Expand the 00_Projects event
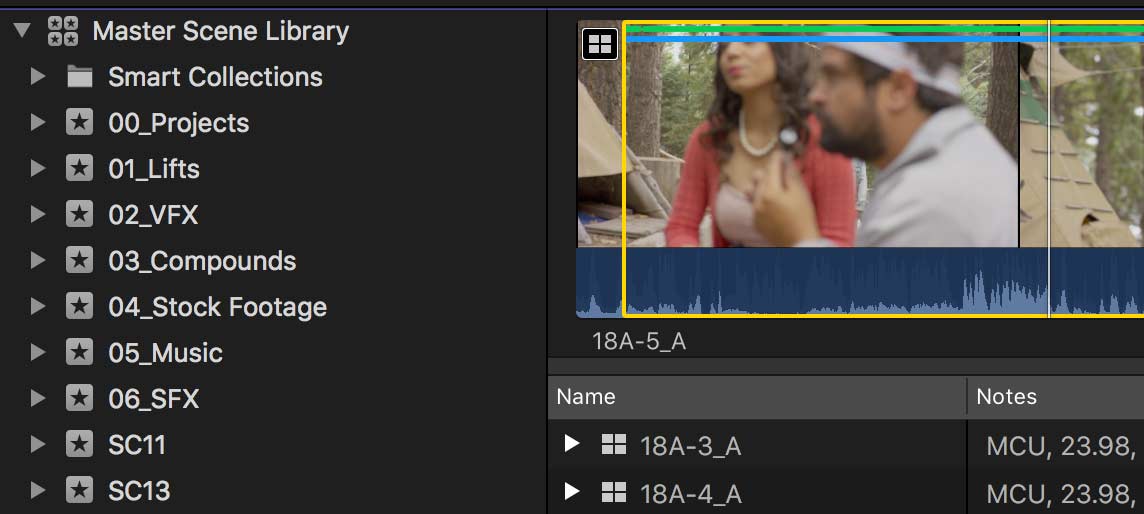This screenshot has height=514, width=1144. pos(38,122)
